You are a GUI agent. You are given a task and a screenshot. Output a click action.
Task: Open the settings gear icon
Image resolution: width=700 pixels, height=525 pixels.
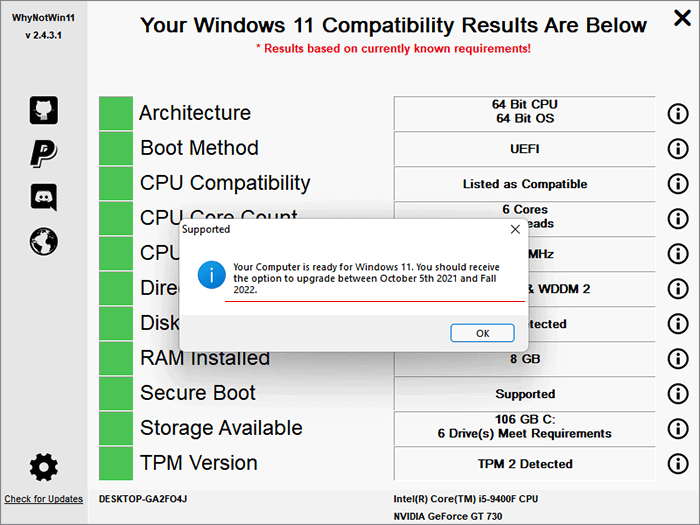tap(44, 466)
